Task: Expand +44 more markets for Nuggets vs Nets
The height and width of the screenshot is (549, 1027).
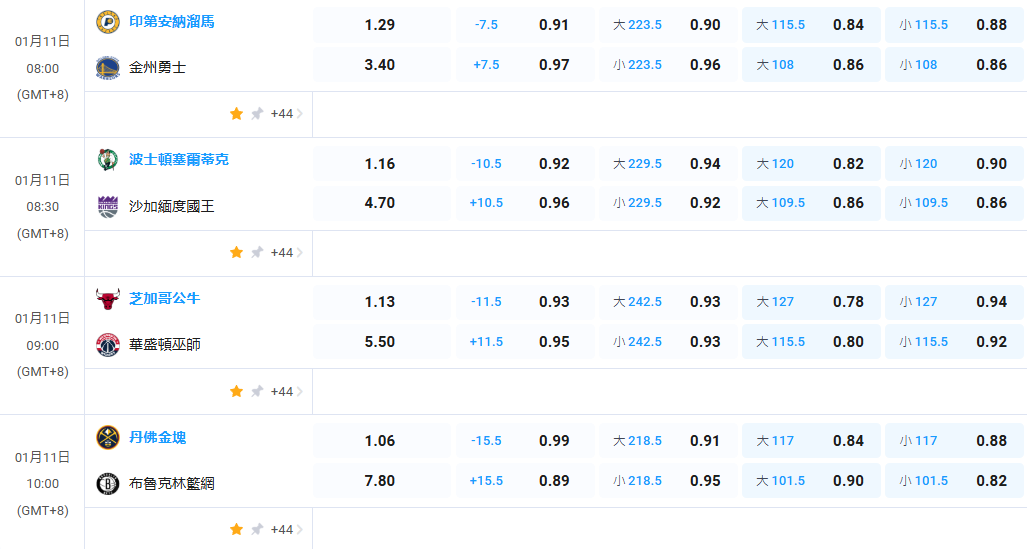Action: (286, 529)
